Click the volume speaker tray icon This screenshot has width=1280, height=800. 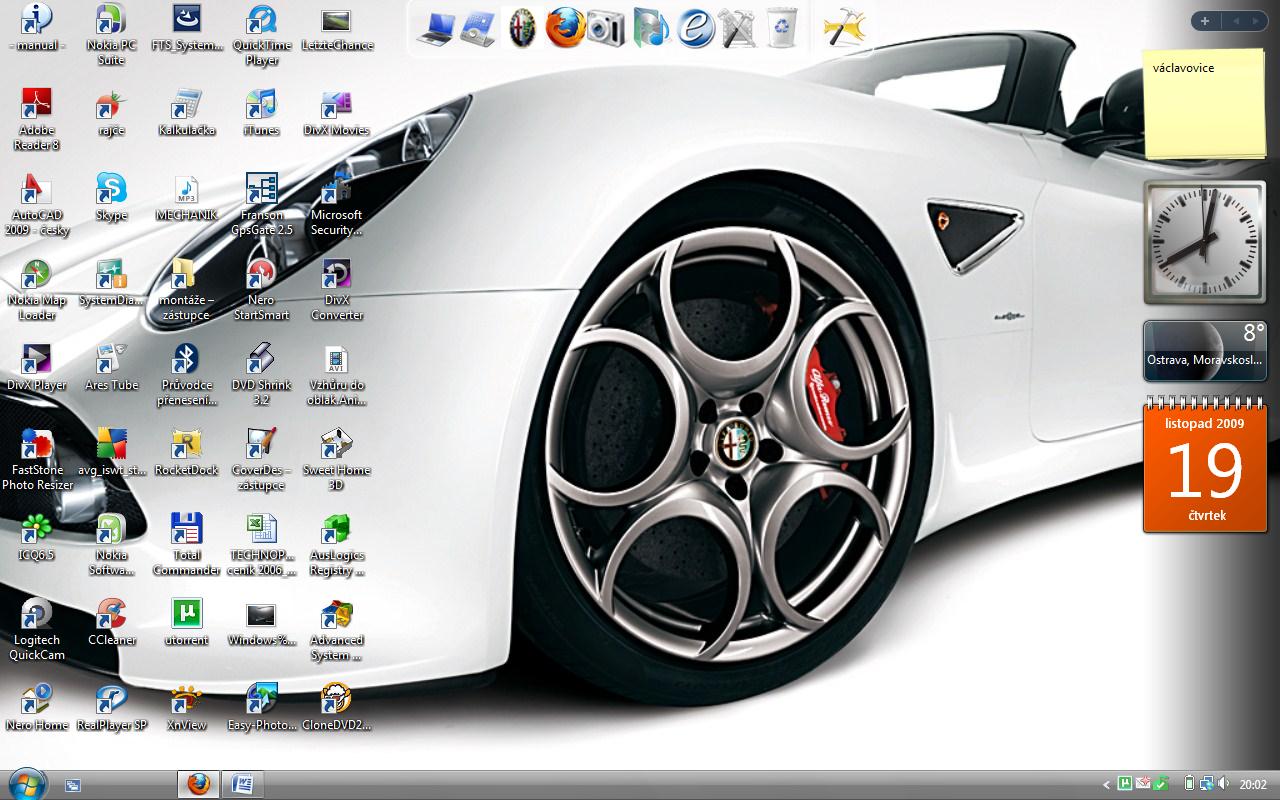(x=1225, y=784)
